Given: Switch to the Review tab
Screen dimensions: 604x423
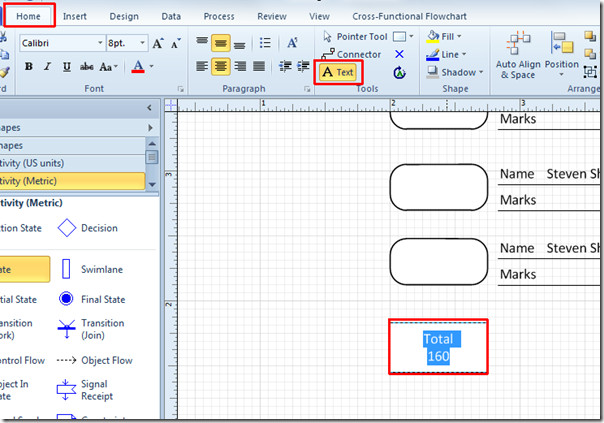Looking at the screenshot, I should 272,16.
